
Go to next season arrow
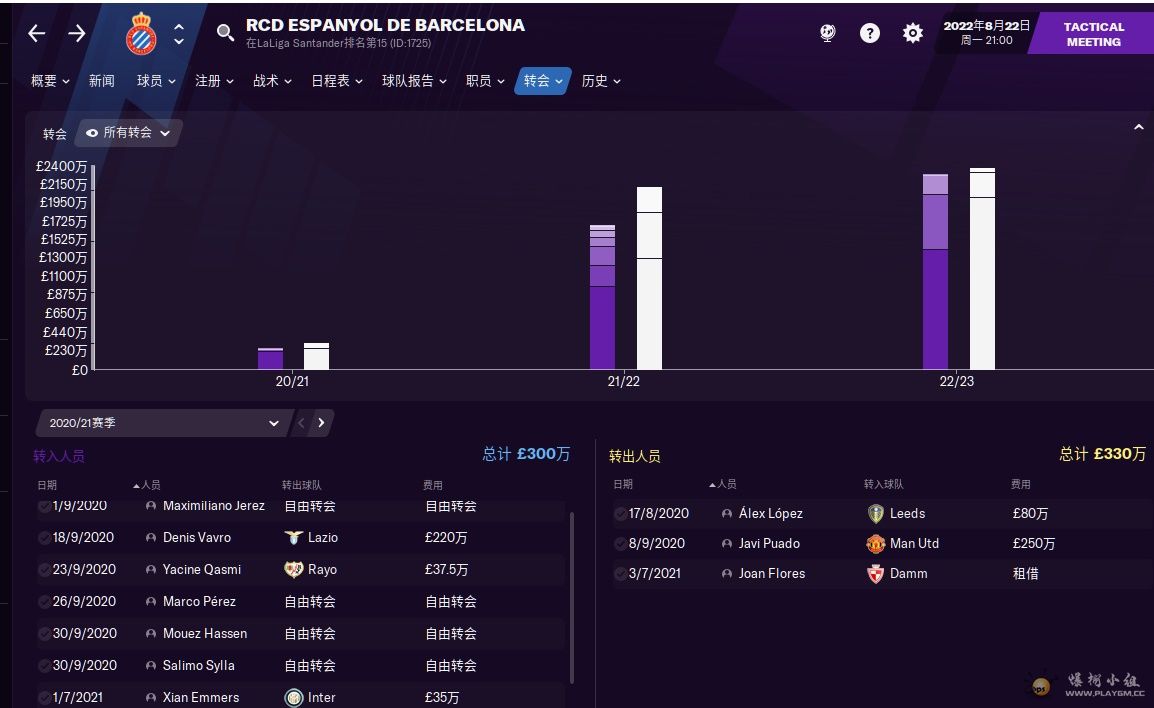point(321,422)
